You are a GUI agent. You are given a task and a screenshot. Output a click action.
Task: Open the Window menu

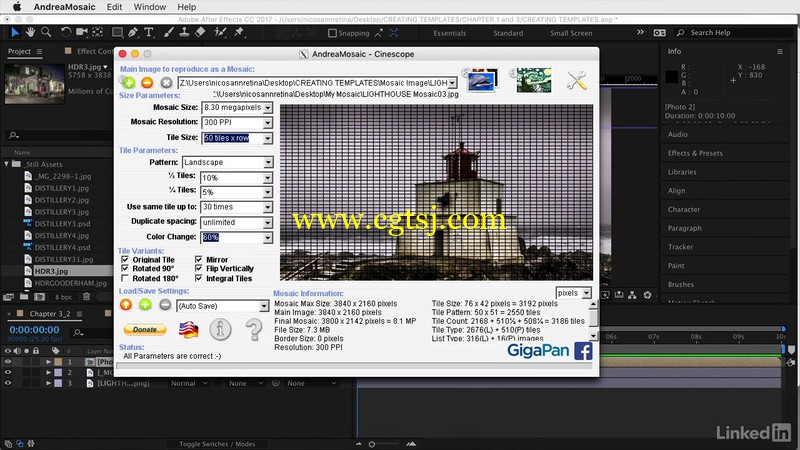[149, 7]
